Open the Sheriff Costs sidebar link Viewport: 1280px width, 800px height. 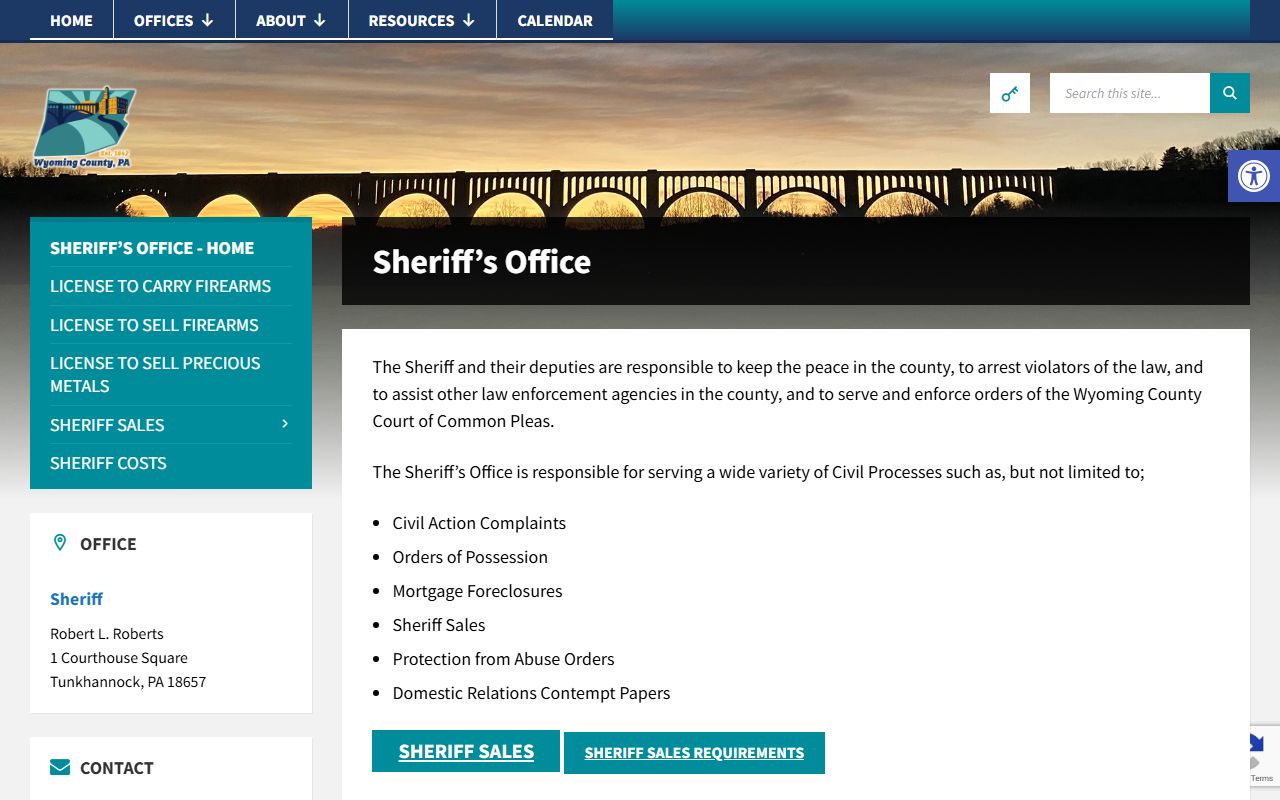(x=108, y=463)
